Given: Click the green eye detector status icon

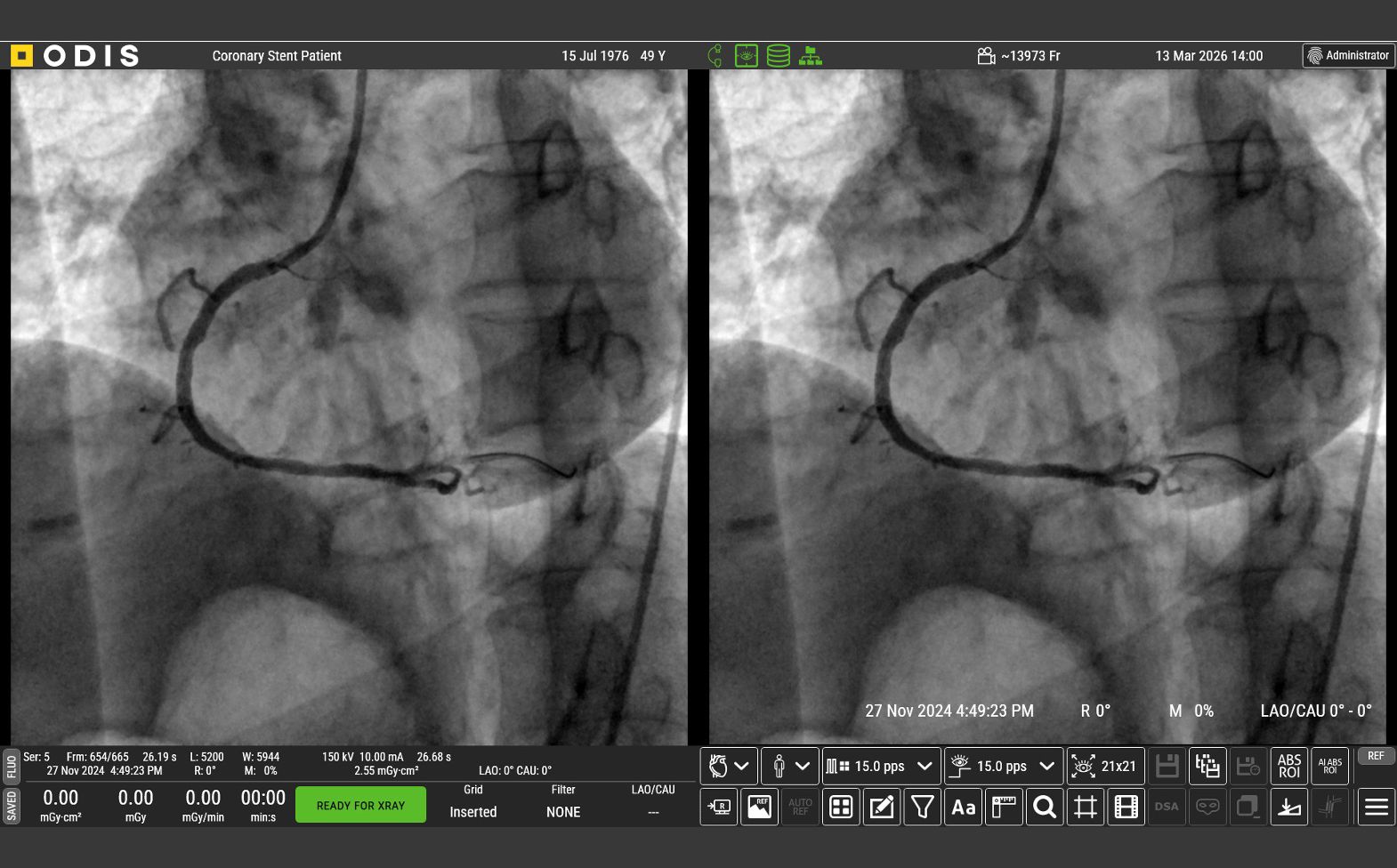Looking at the screenshot, I should tap(747, 56).
